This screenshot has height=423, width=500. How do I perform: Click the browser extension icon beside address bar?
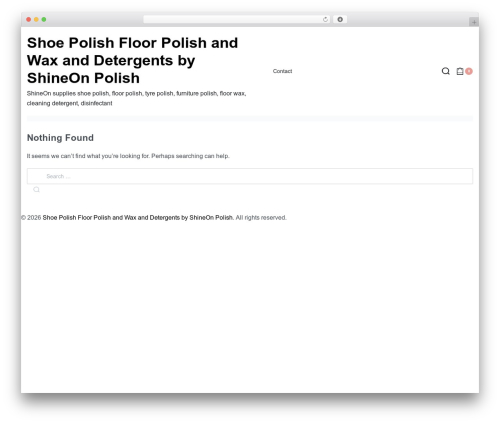click(340, 19)
